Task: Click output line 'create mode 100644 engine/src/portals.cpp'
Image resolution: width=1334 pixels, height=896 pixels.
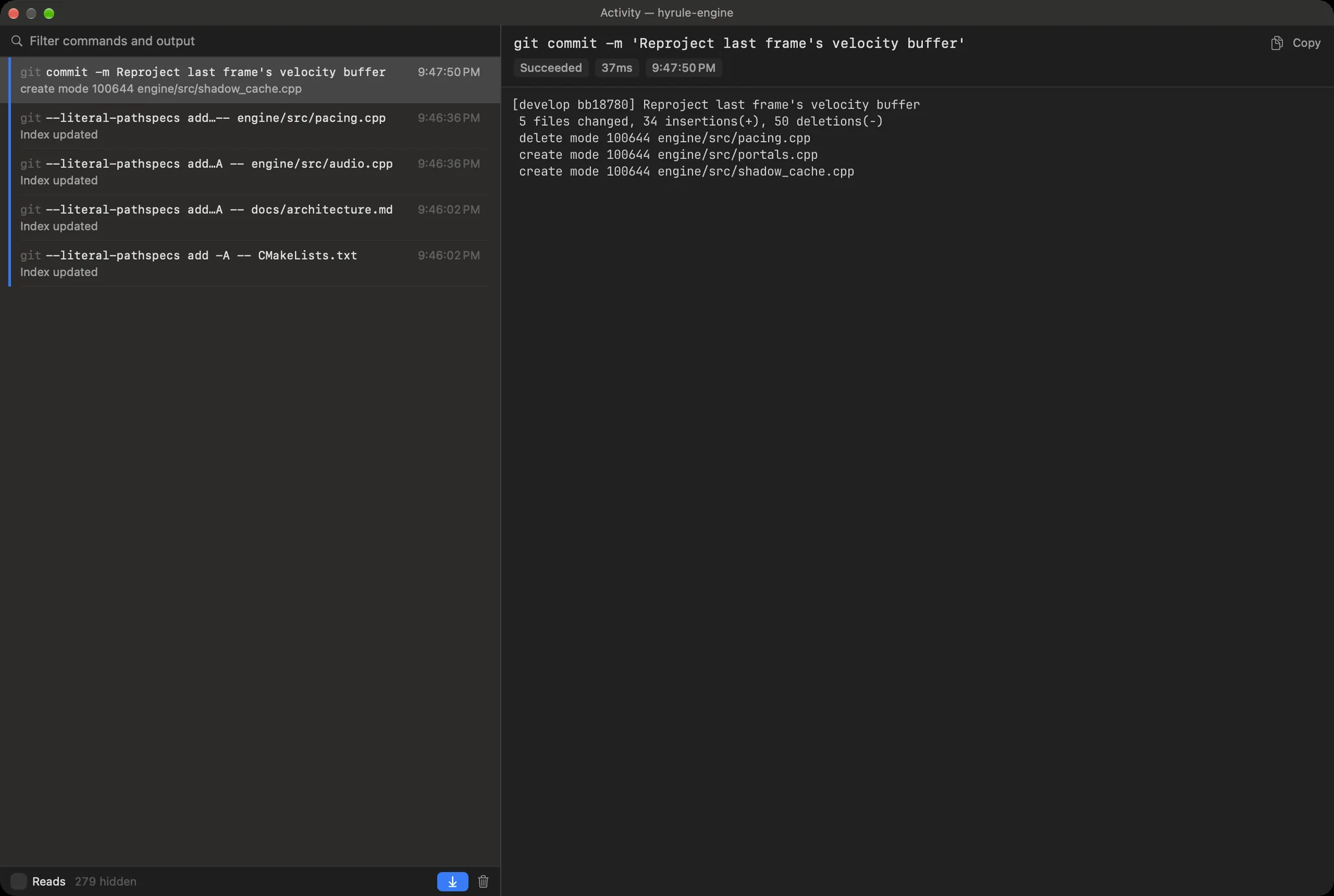Action: pyautogui.click(x=668, y=155)
